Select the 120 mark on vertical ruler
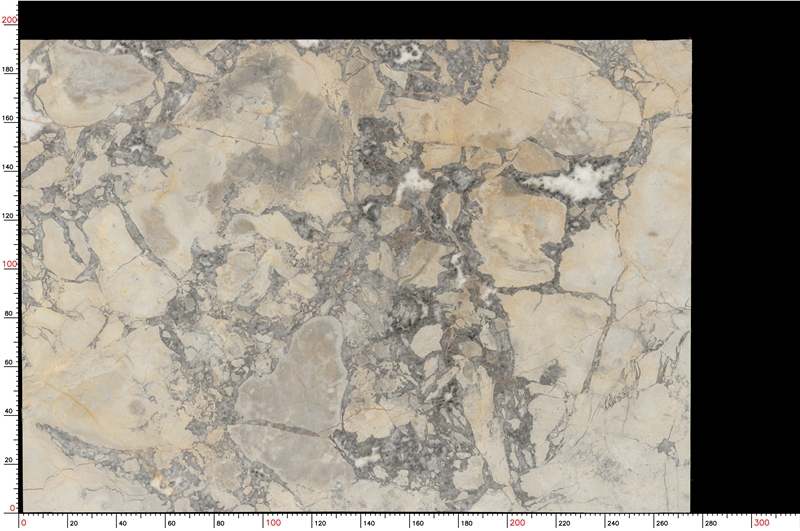This screenshot has height=531, width=800. pos(10,216)
